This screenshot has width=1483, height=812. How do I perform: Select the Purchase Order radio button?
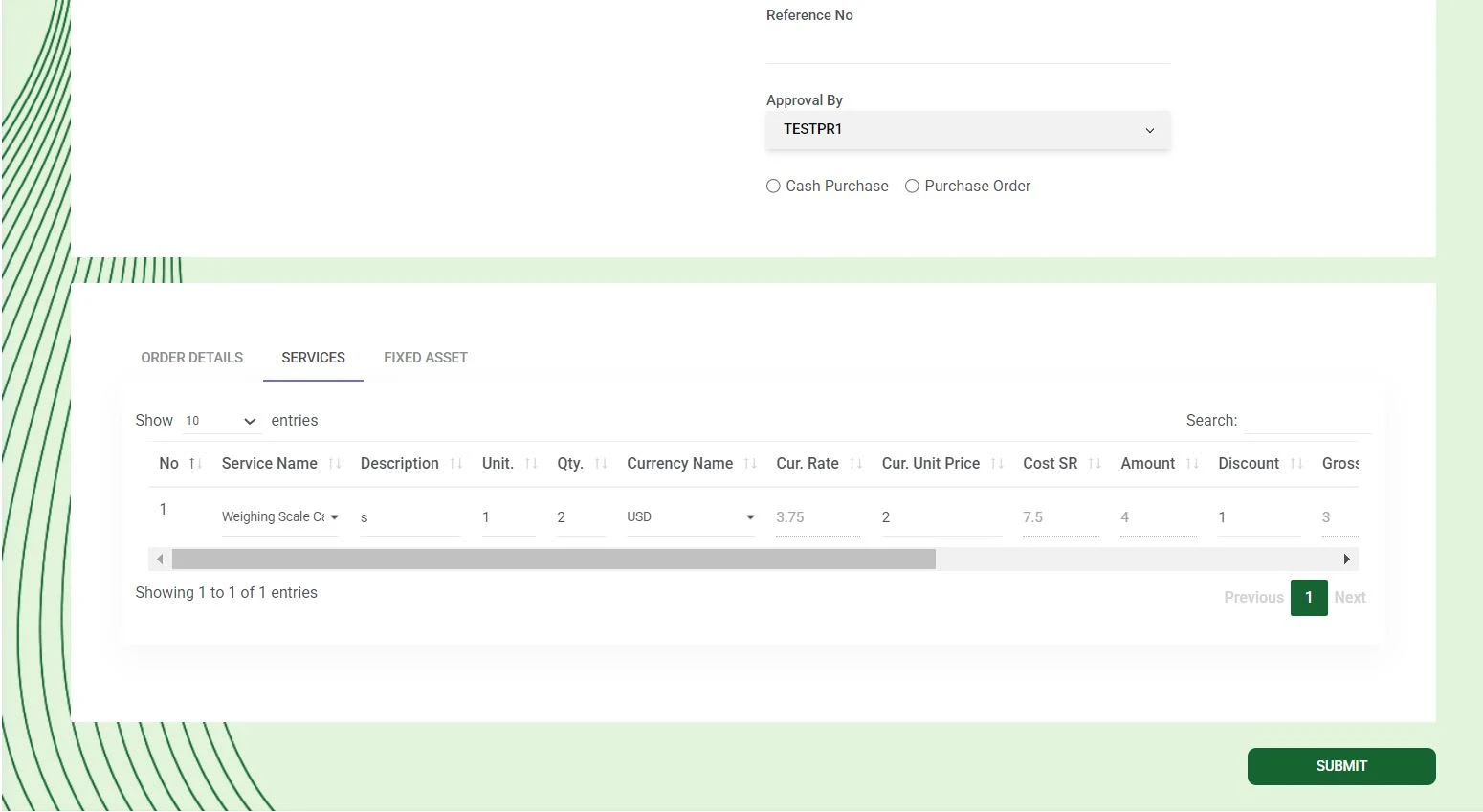pyautogui.click(x=912, y=187)
